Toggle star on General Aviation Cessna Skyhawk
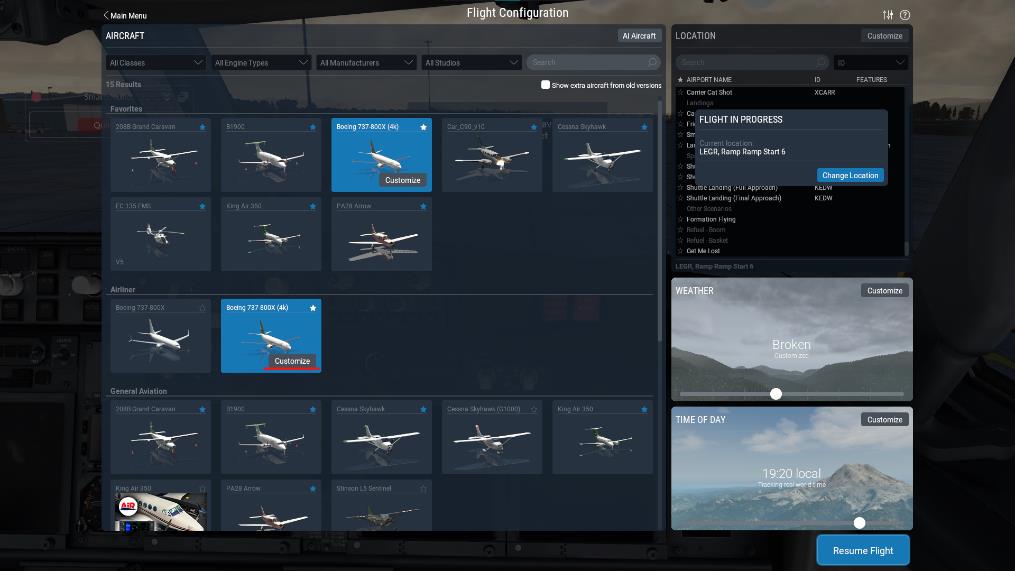This screenshot has height=571, width=1015. (423, 409)
